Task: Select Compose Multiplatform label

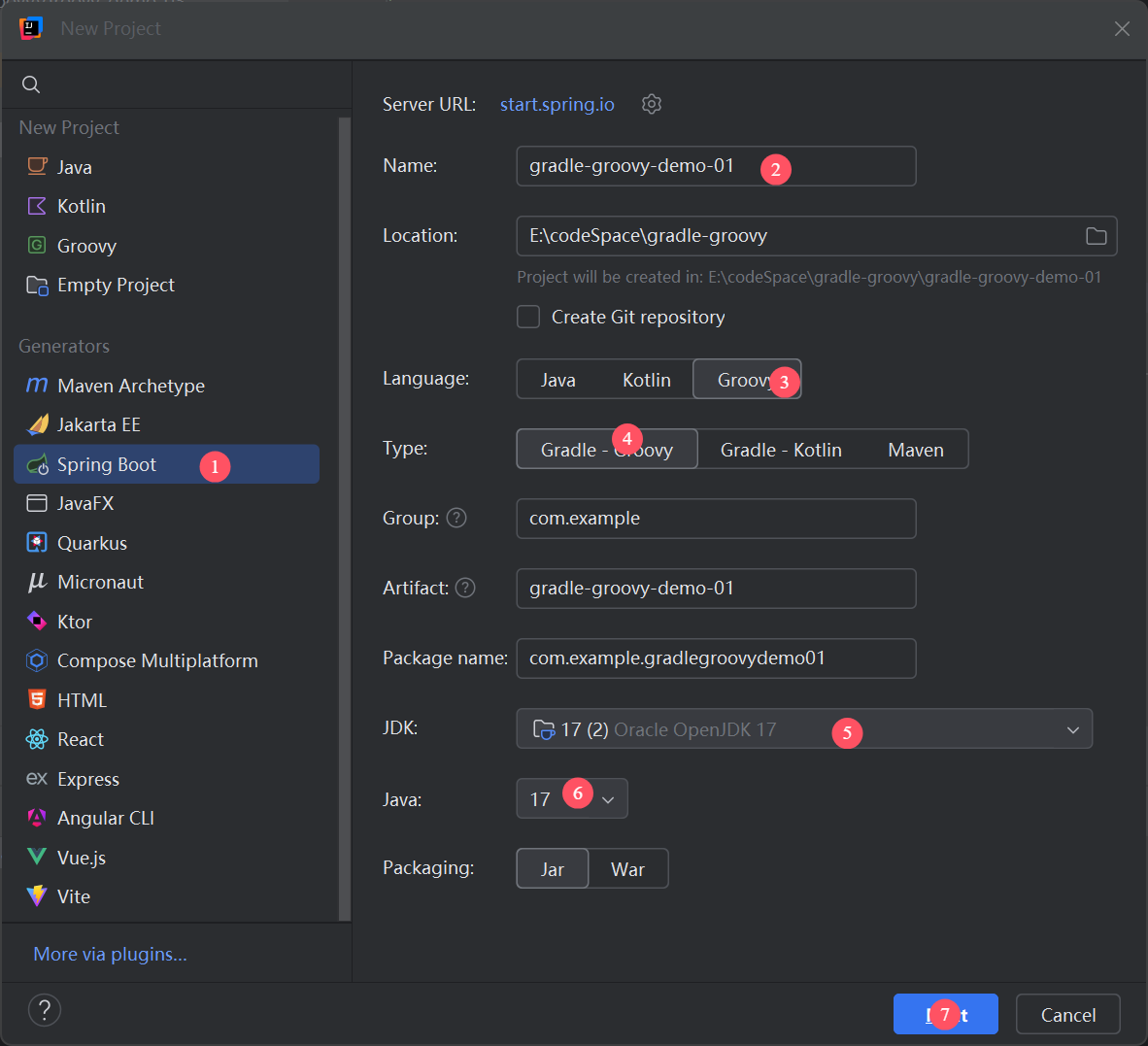Action: click(157, 660)
